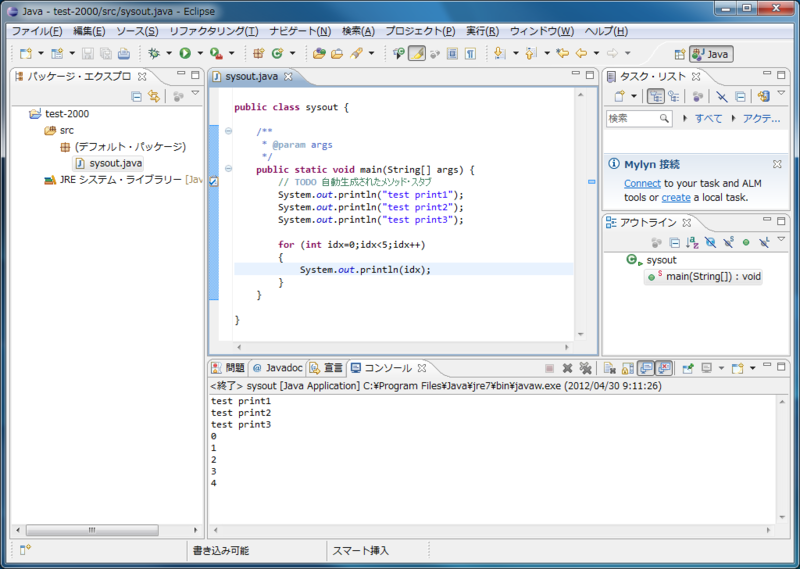Toggle show console when standard out changes
800x569 pixels.
coord(646,368)
